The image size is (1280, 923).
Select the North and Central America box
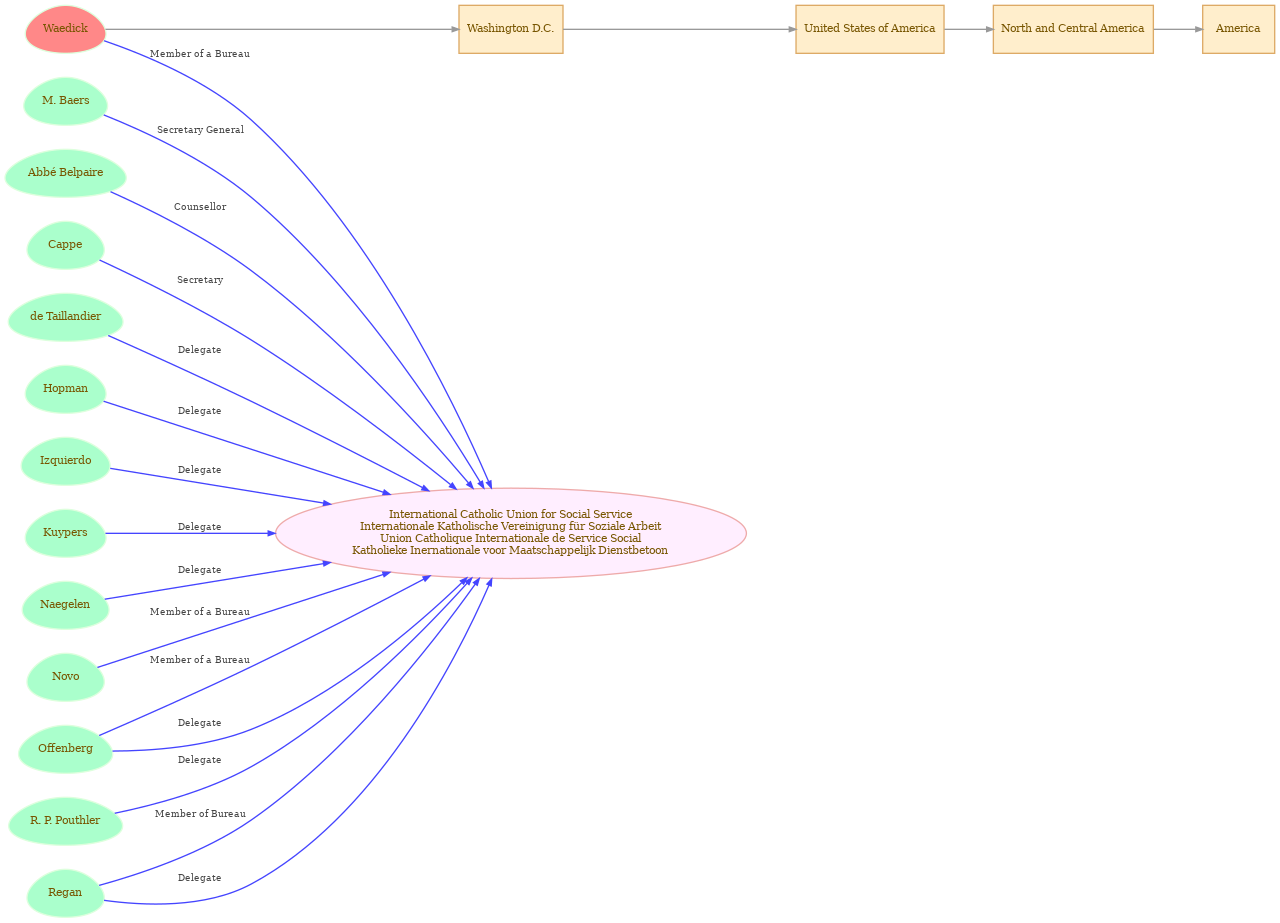coord(1073,29)
